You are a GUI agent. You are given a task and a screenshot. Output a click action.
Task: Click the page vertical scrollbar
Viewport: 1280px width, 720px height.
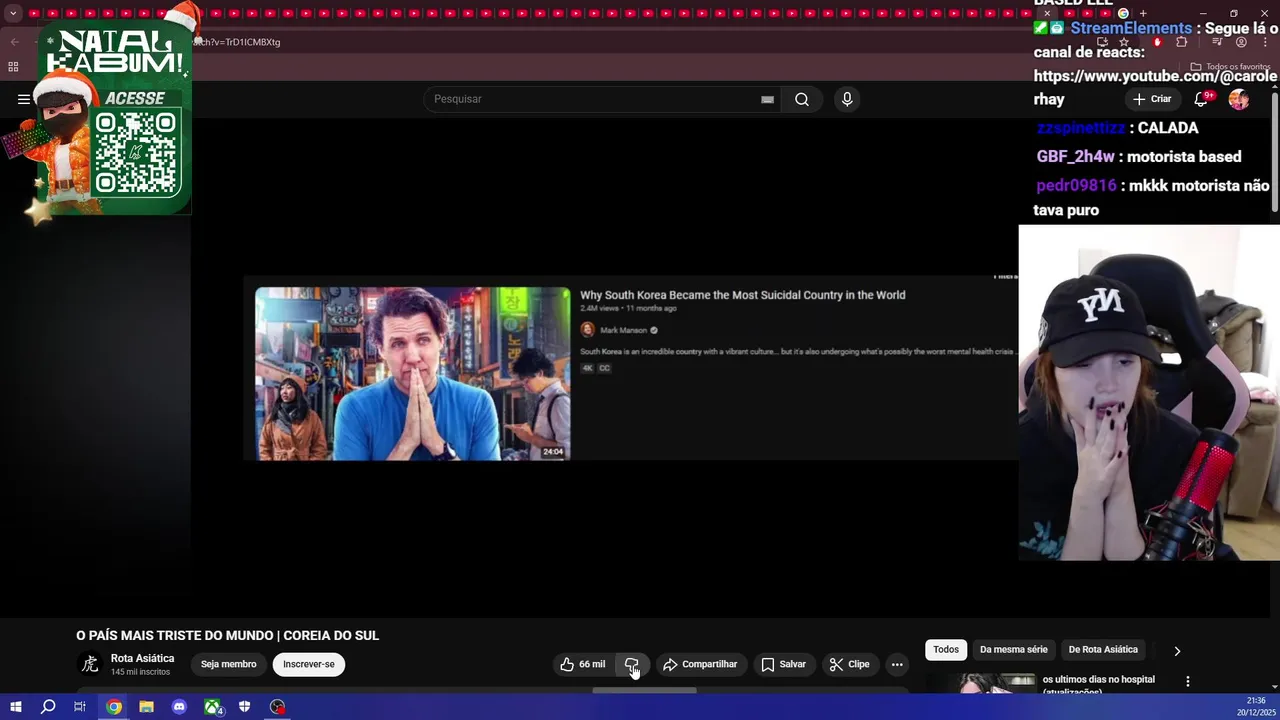tap(1275, 150)
